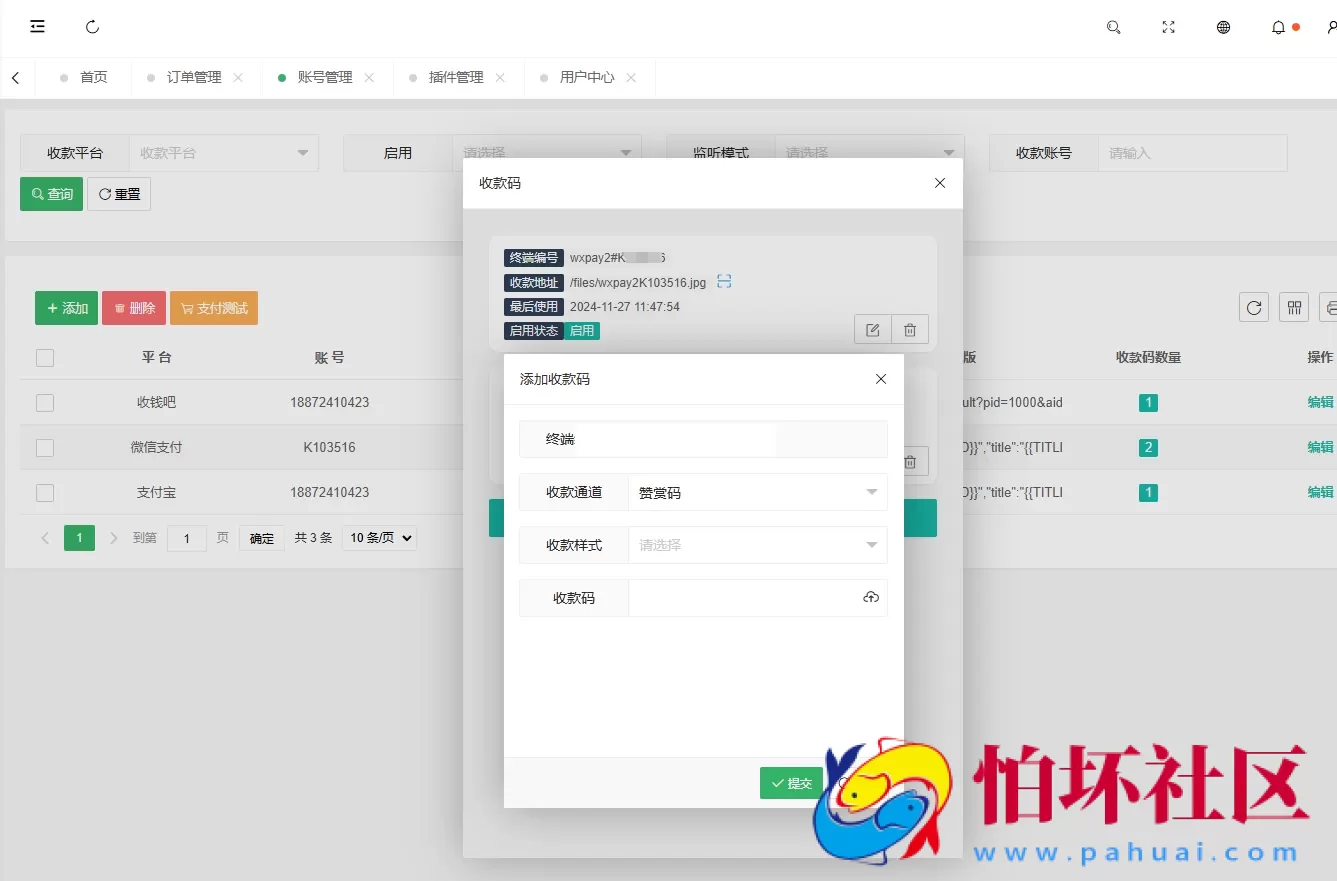
Task: Select the checkbox for 微信支付 row
Action: point(44,447)
